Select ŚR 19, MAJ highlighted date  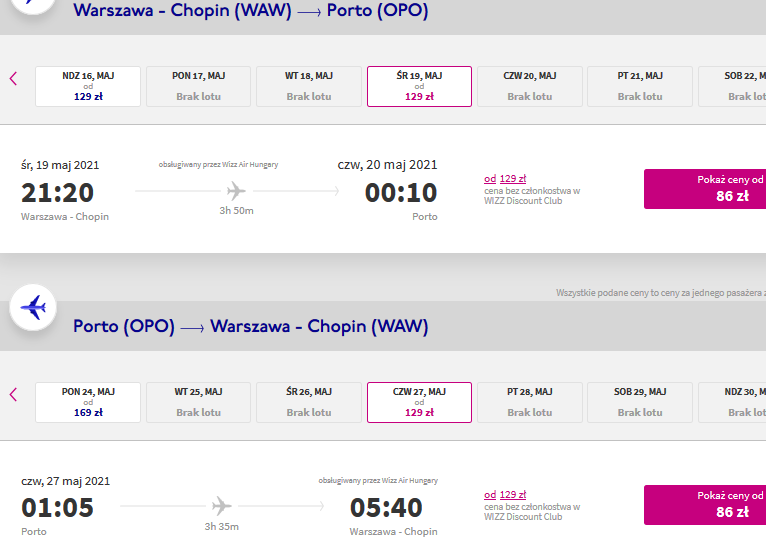(419, 86)
